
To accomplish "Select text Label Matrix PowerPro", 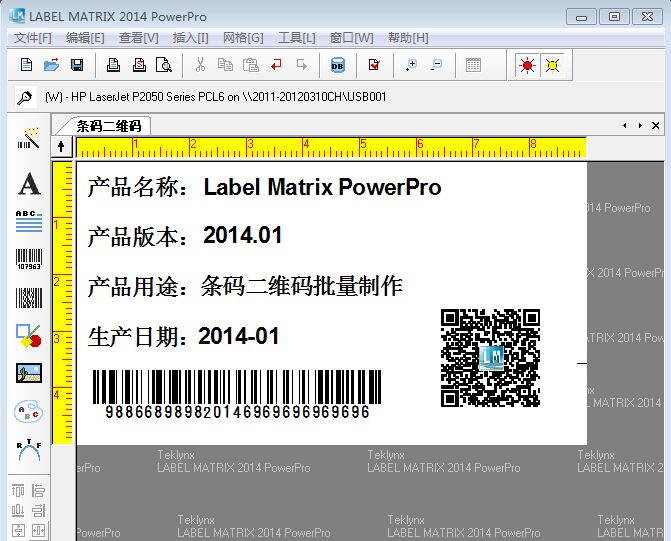I will pos(322,187).
